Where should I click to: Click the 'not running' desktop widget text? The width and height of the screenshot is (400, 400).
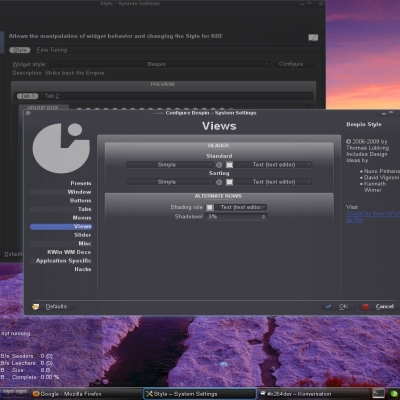click(15, 334)
